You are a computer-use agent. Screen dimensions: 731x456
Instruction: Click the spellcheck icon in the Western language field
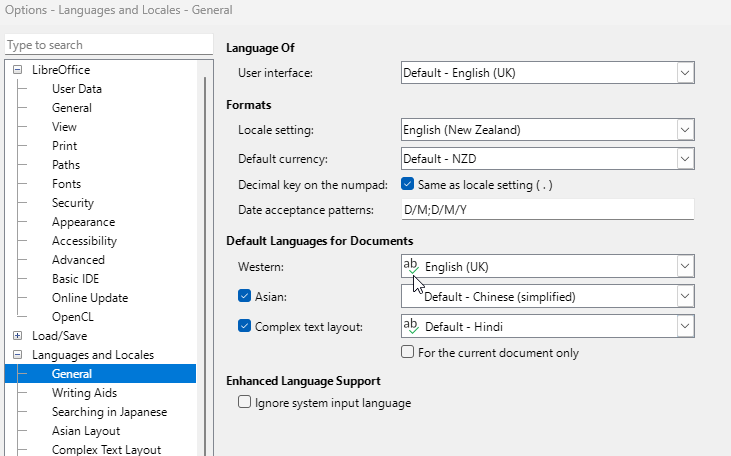click(x=411, y=266)
